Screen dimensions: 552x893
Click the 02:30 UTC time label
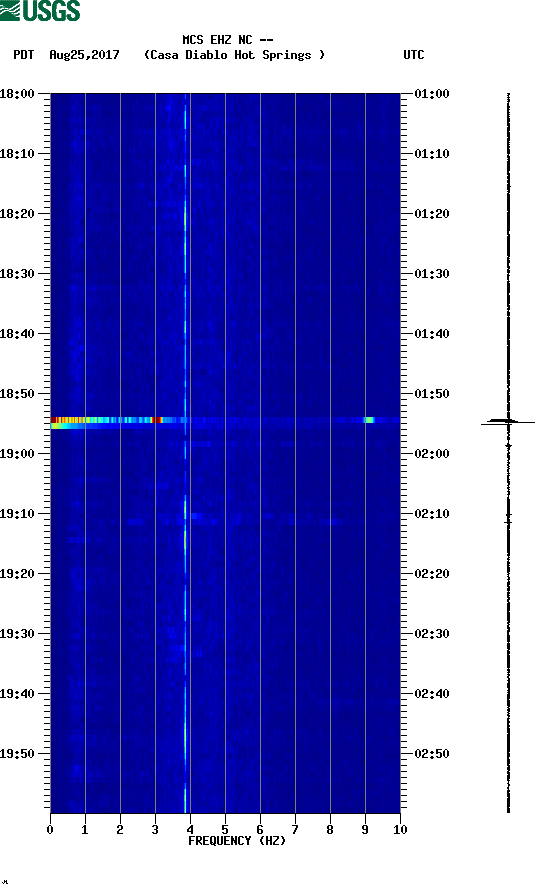click(432, 634)
